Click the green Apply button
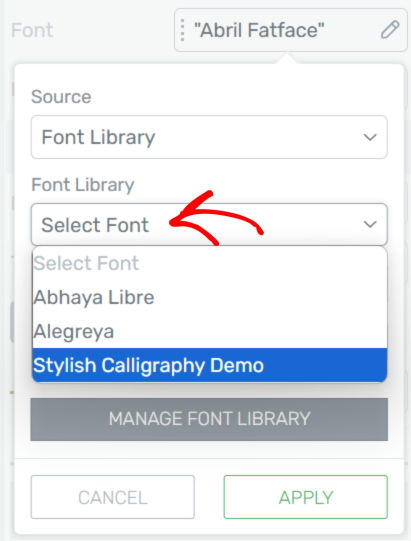Viewport: 411px width, 541px height. [306, 497]
